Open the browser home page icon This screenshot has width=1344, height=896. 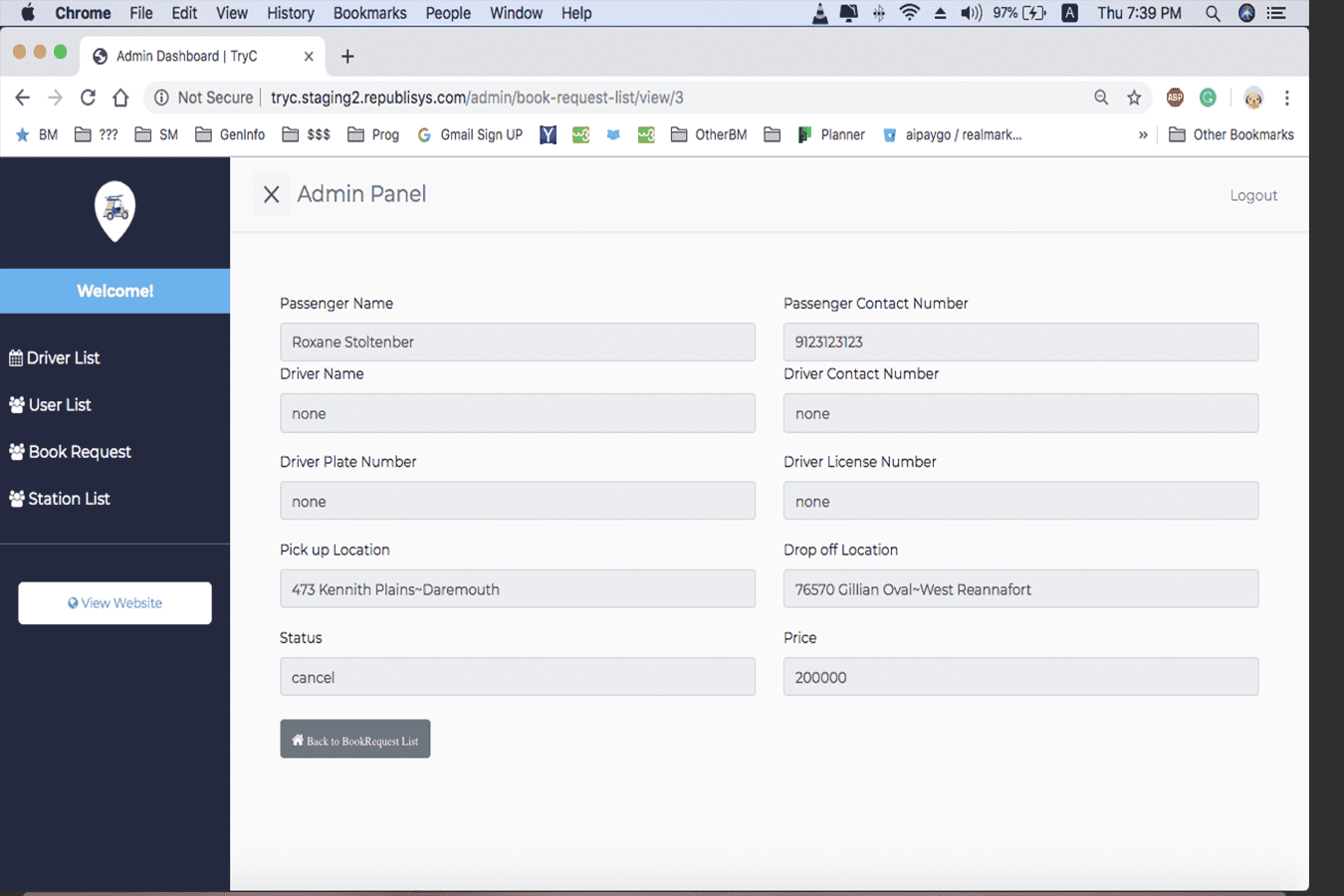coord(120,98)
